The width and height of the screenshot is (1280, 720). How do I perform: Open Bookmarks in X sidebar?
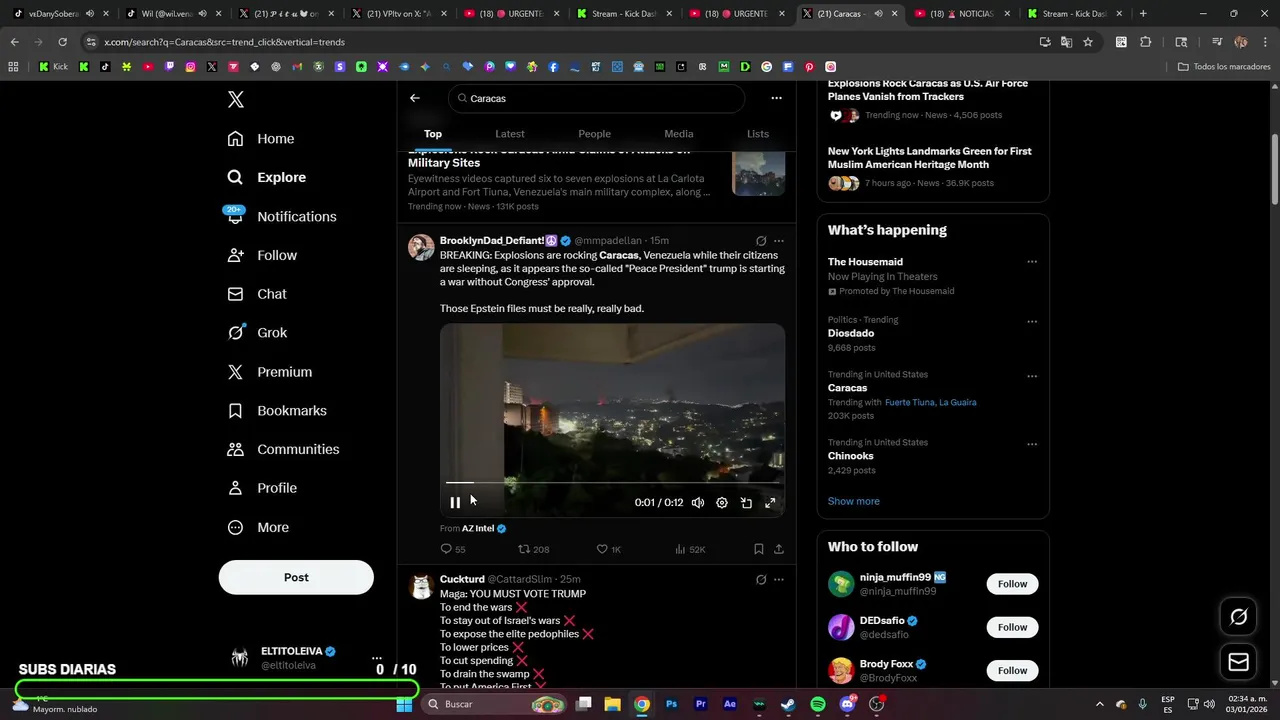(277, 411)
